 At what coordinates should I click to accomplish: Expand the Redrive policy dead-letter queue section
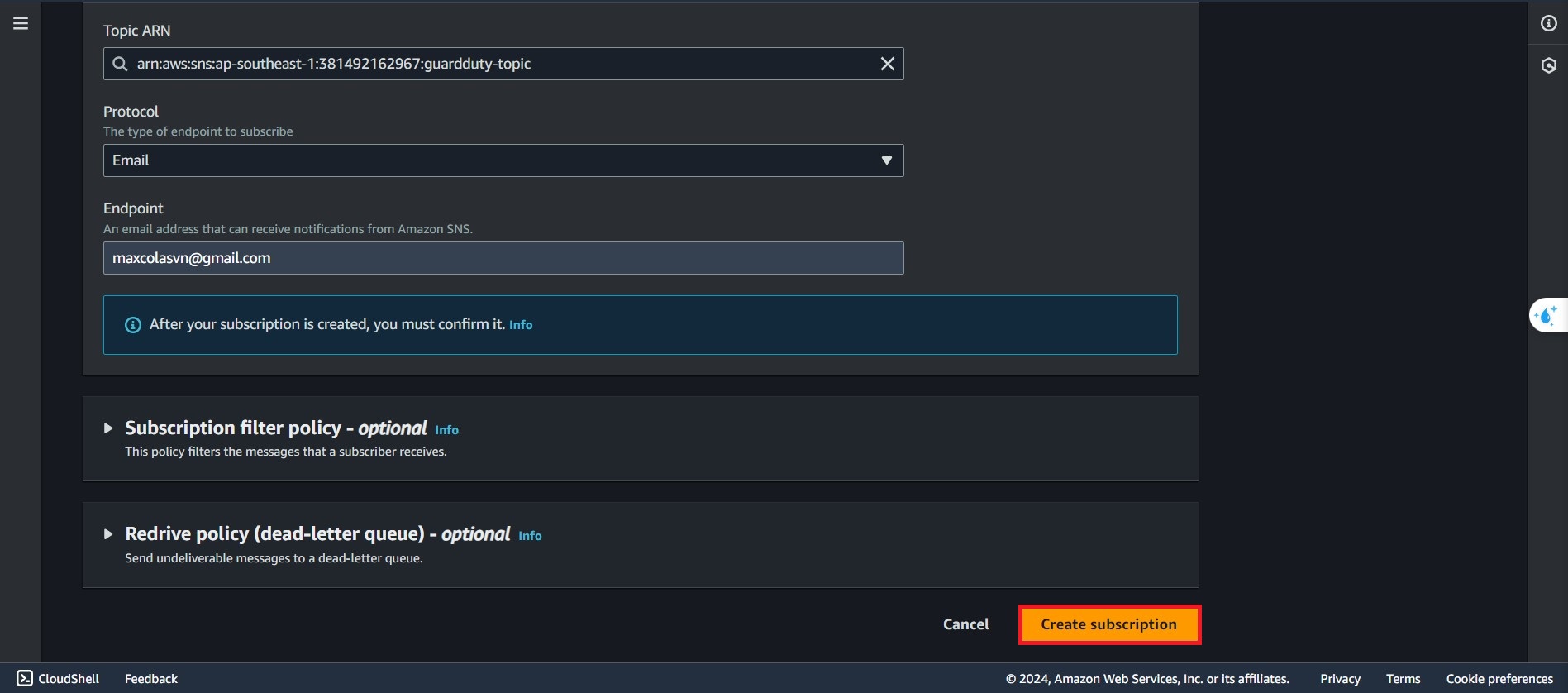(x=108, y=534)
